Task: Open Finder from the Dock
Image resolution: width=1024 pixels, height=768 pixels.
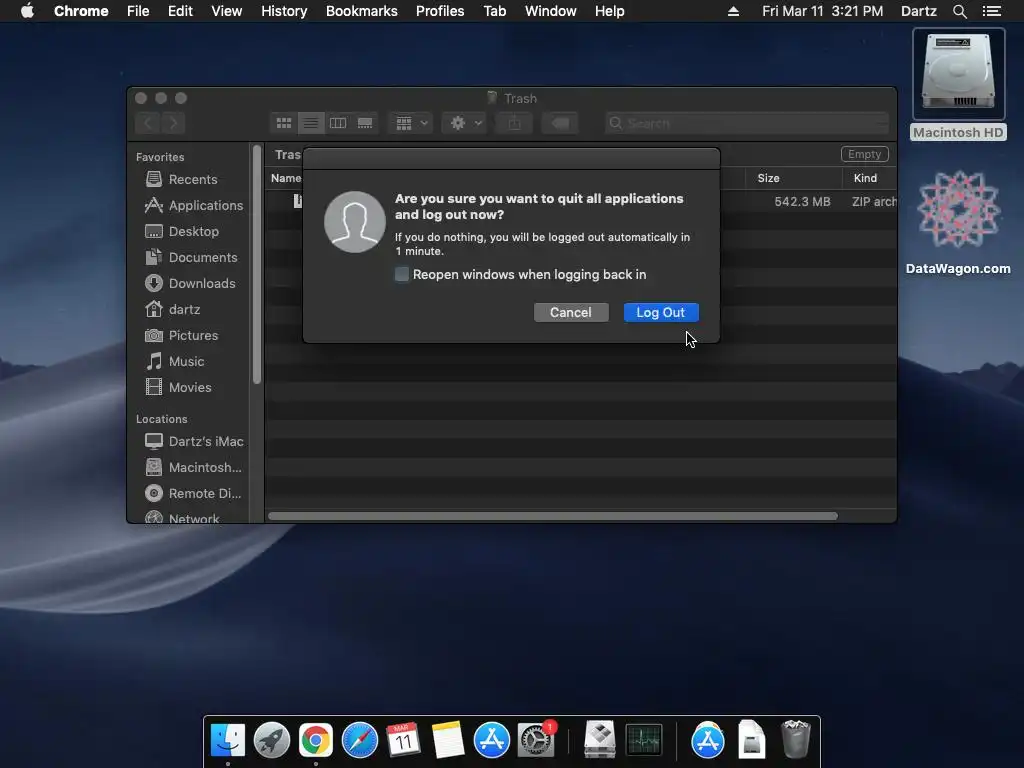Action: pos(228,740)
